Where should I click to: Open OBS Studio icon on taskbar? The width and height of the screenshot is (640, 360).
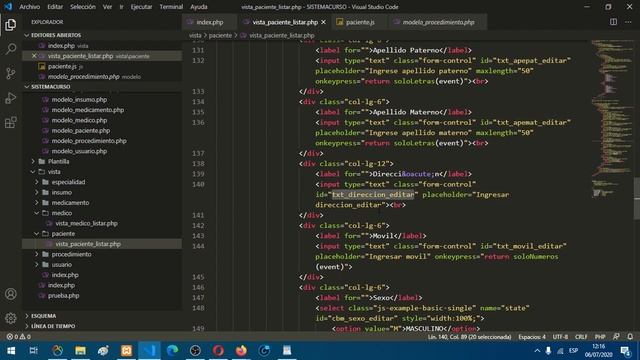click(195, 351)
